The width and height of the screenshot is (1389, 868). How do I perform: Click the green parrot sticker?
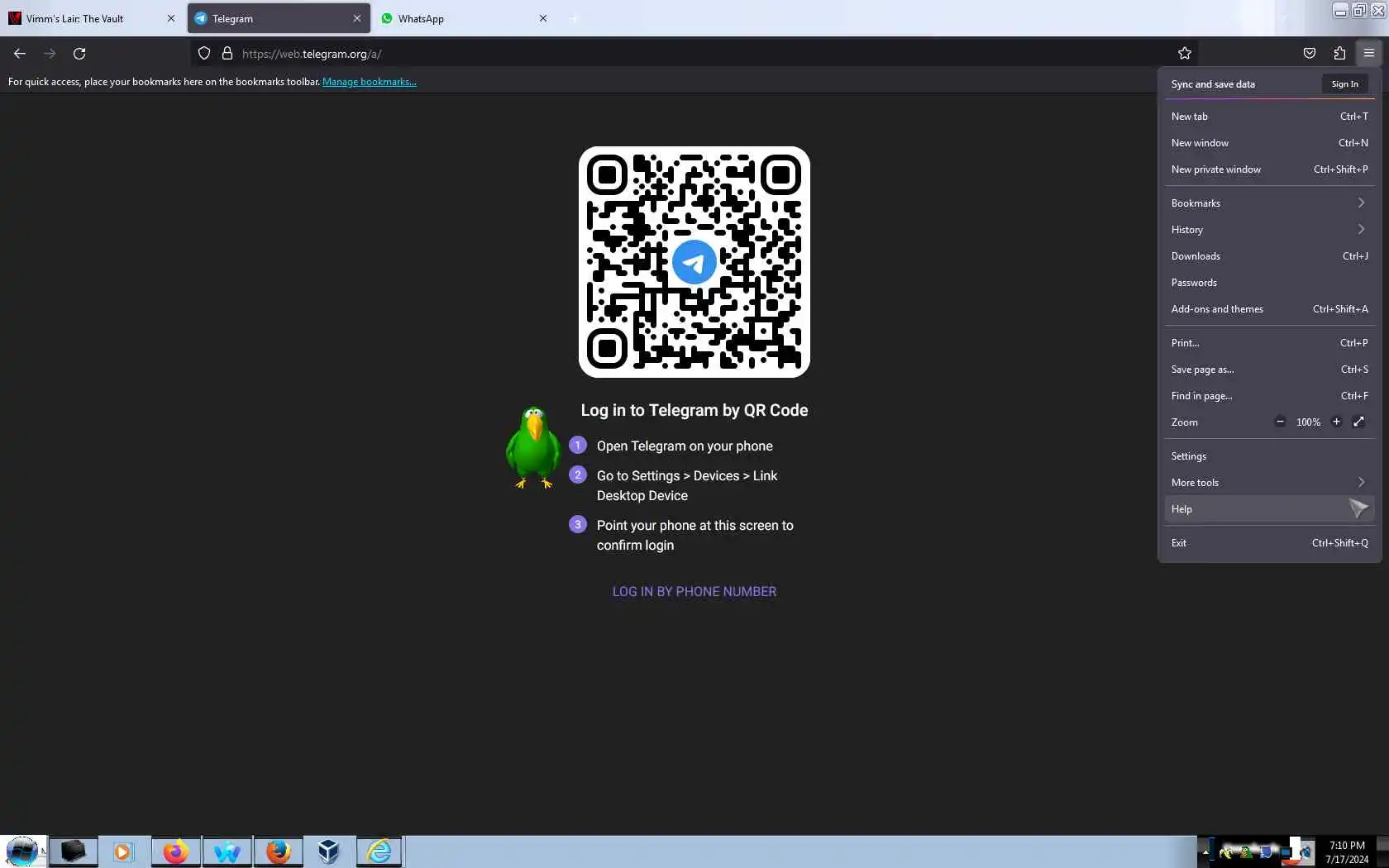[532, 447]
